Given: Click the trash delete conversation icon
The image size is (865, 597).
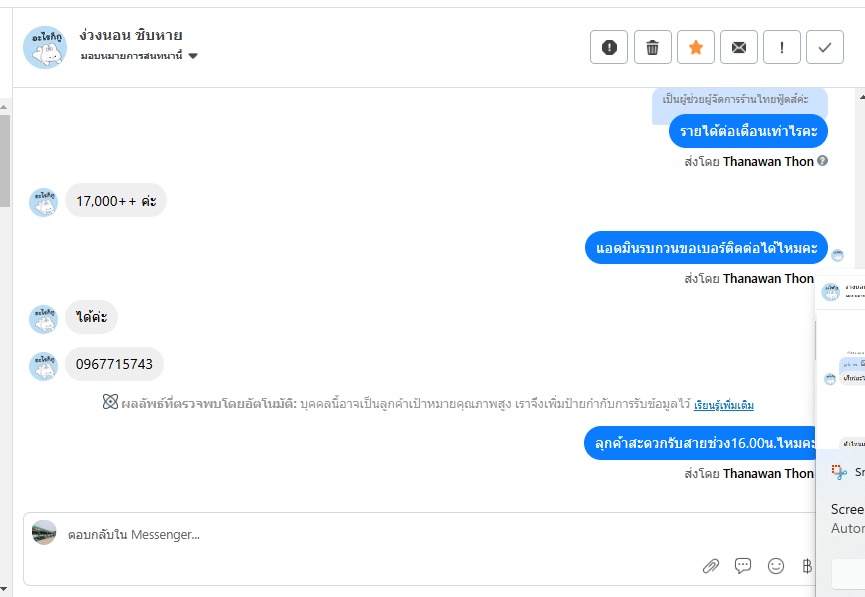Looking at the screenshot, I should [x=653, y=47].
